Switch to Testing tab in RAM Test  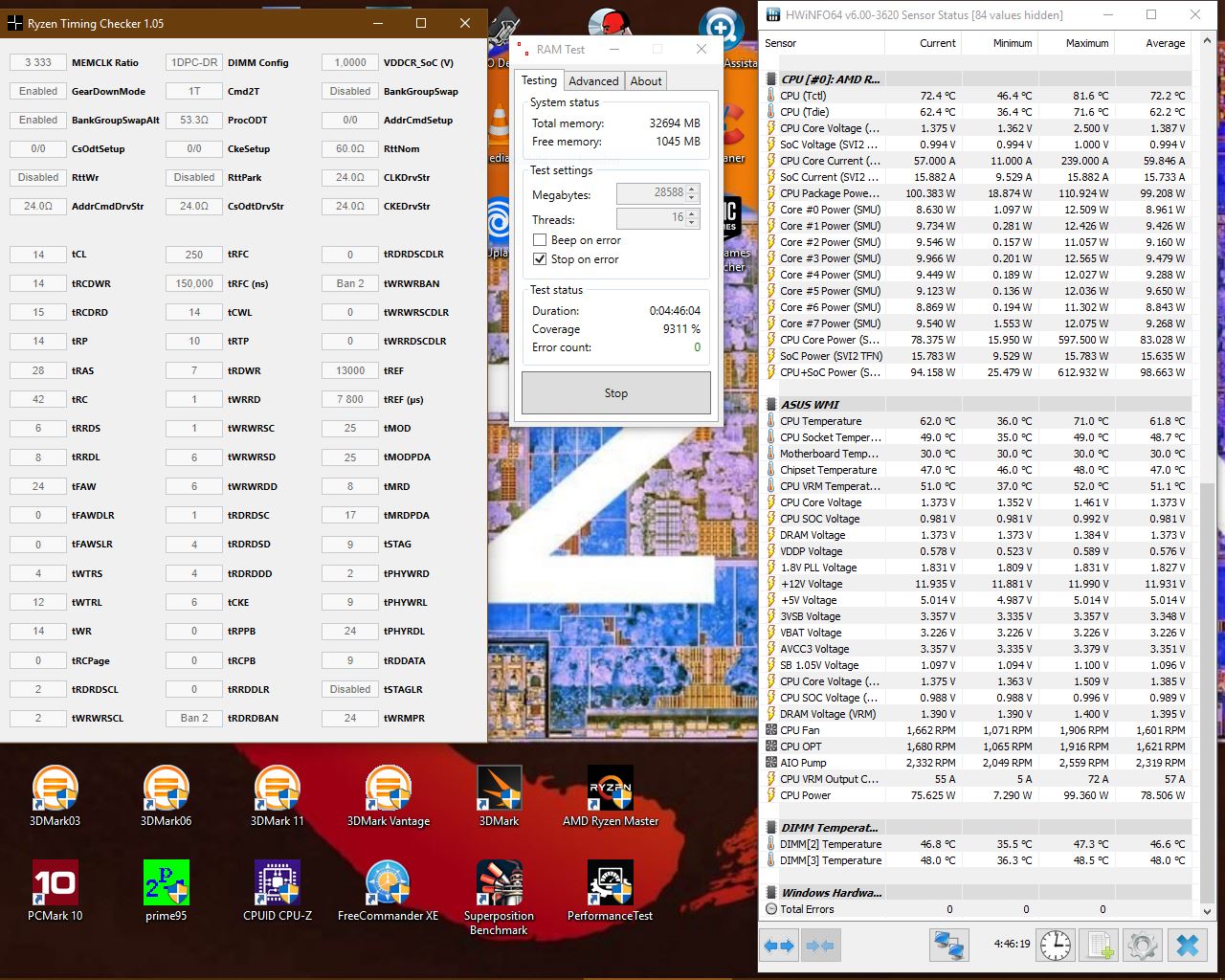click(539, 80)
